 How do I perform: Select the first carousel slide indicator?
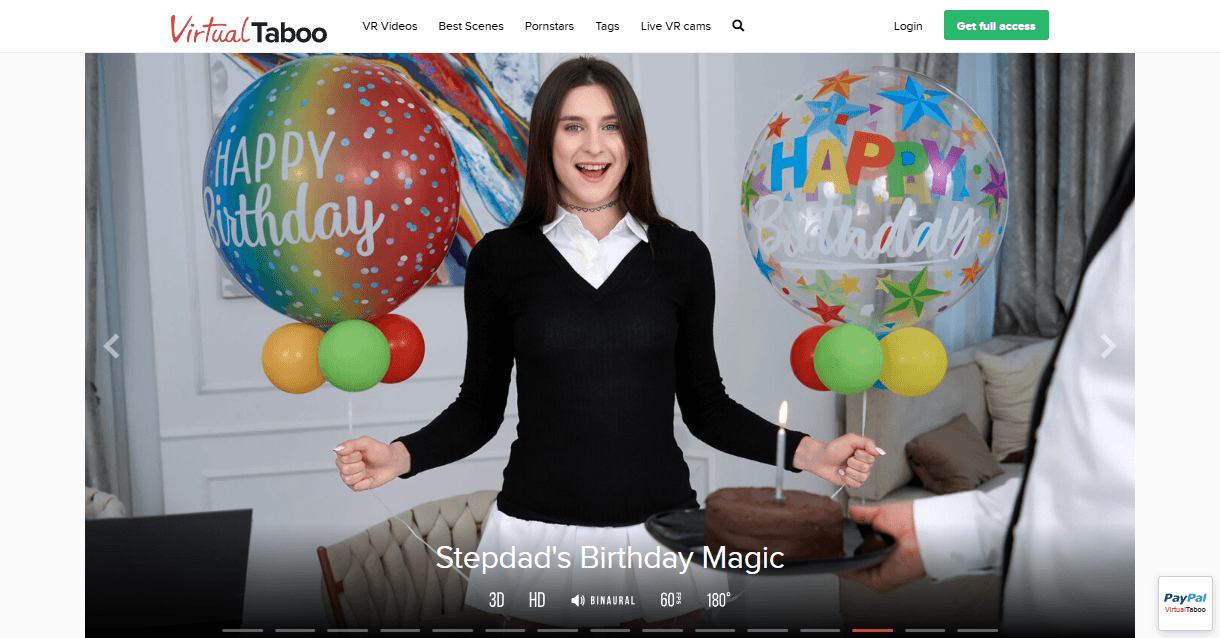click(242, 630)
